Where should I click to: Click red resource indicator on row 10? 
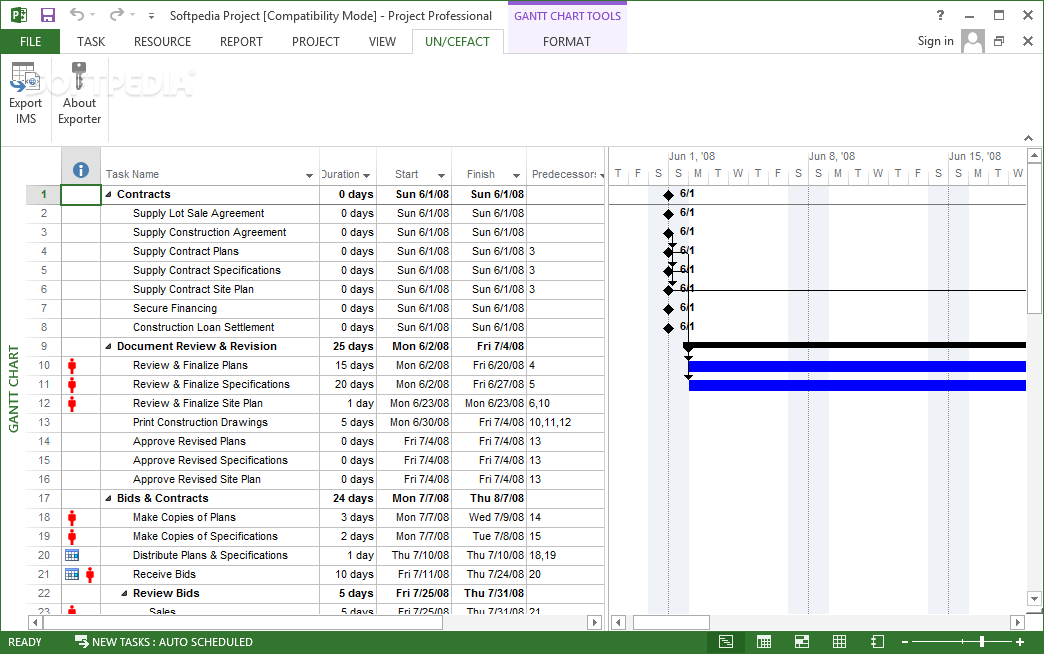(72, 366)
